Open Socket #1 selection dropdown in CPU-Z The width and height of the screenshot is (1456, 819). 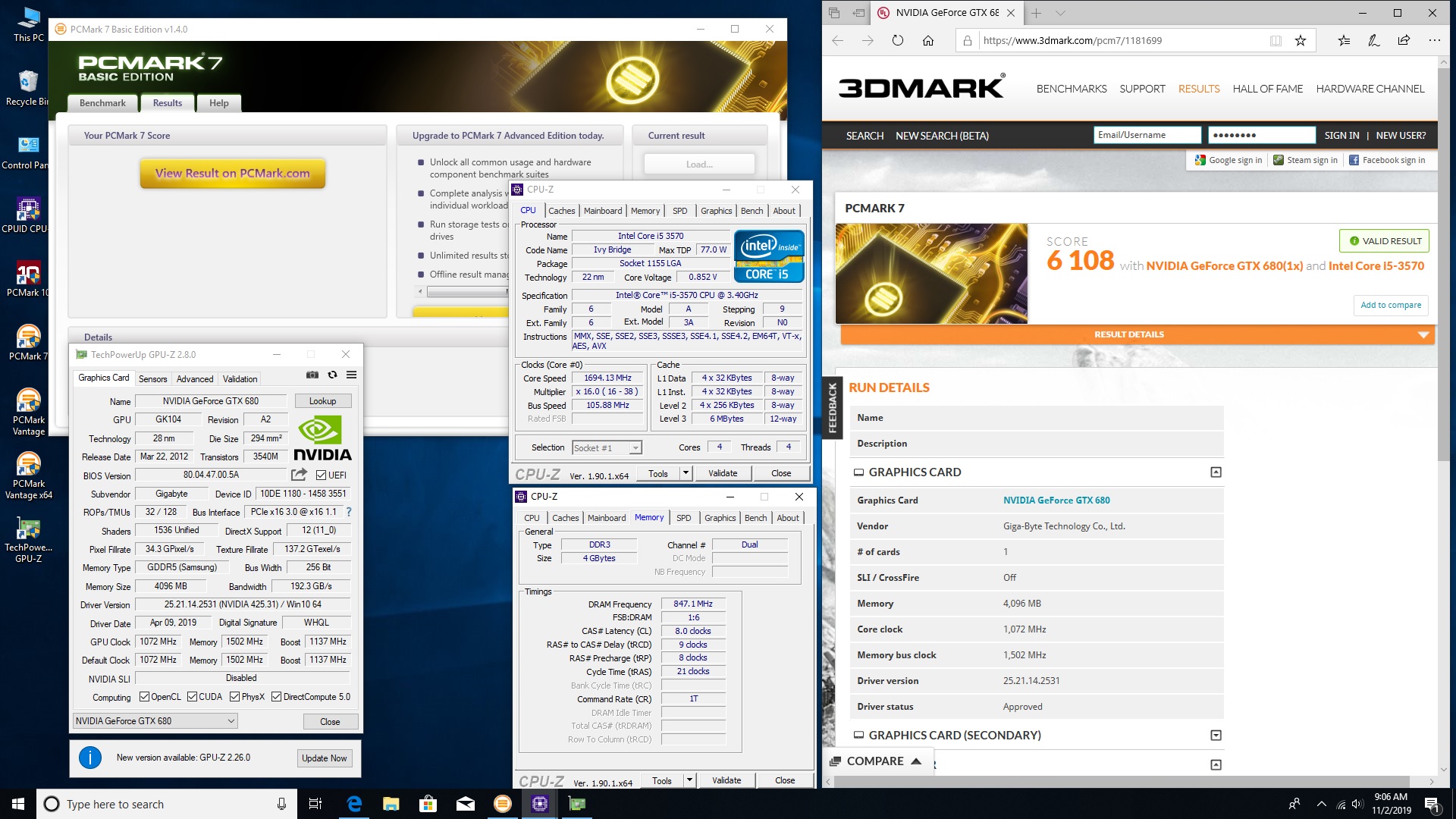(607, 448)
